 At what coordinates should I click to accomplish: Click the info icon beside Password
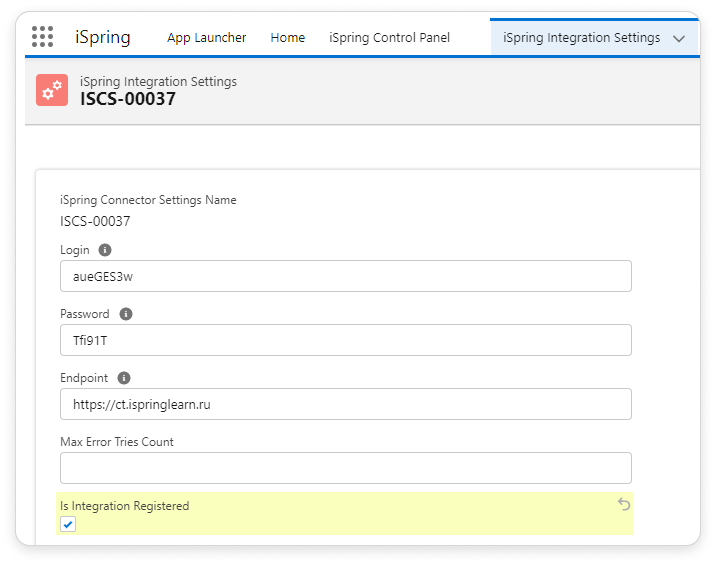[126, 314]
